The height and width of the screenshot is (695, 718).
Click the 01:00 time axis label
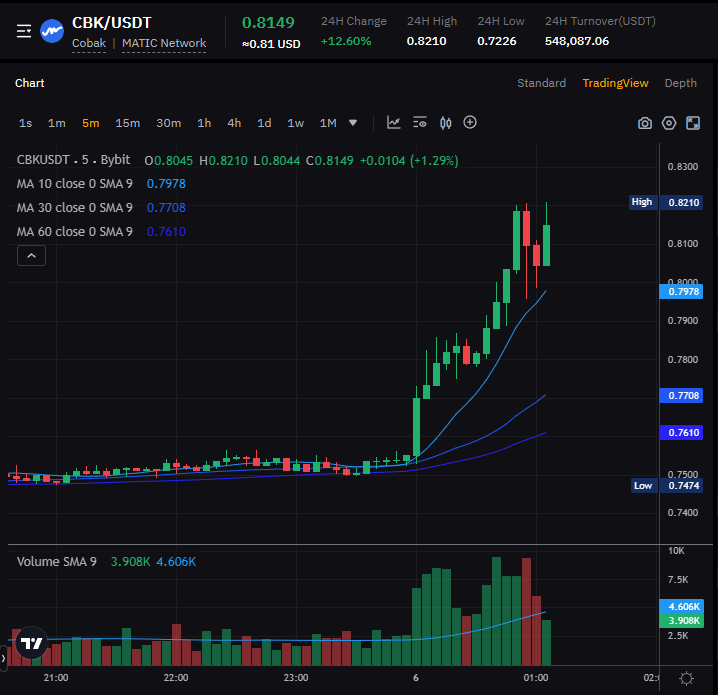536,678
